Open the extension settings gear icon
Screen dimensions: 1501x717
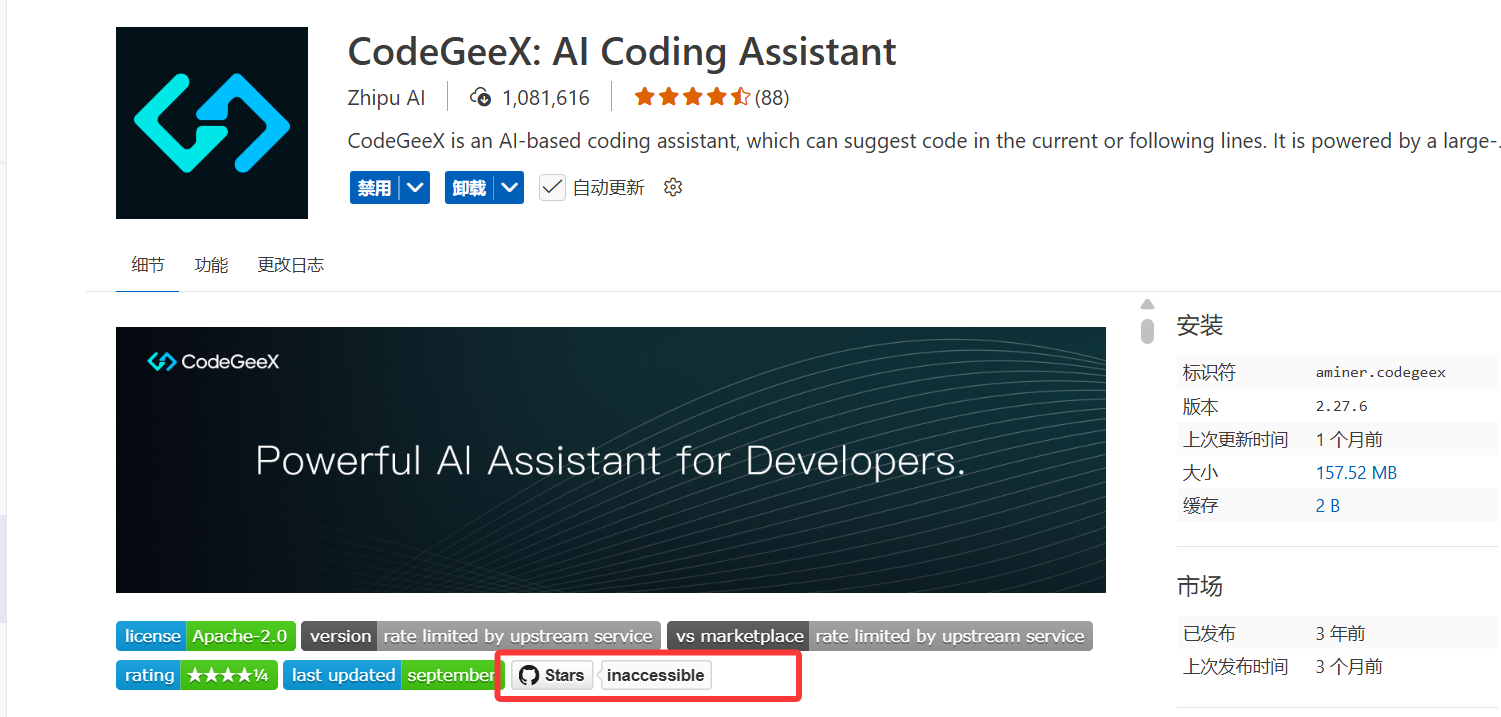tap(673, 187)
